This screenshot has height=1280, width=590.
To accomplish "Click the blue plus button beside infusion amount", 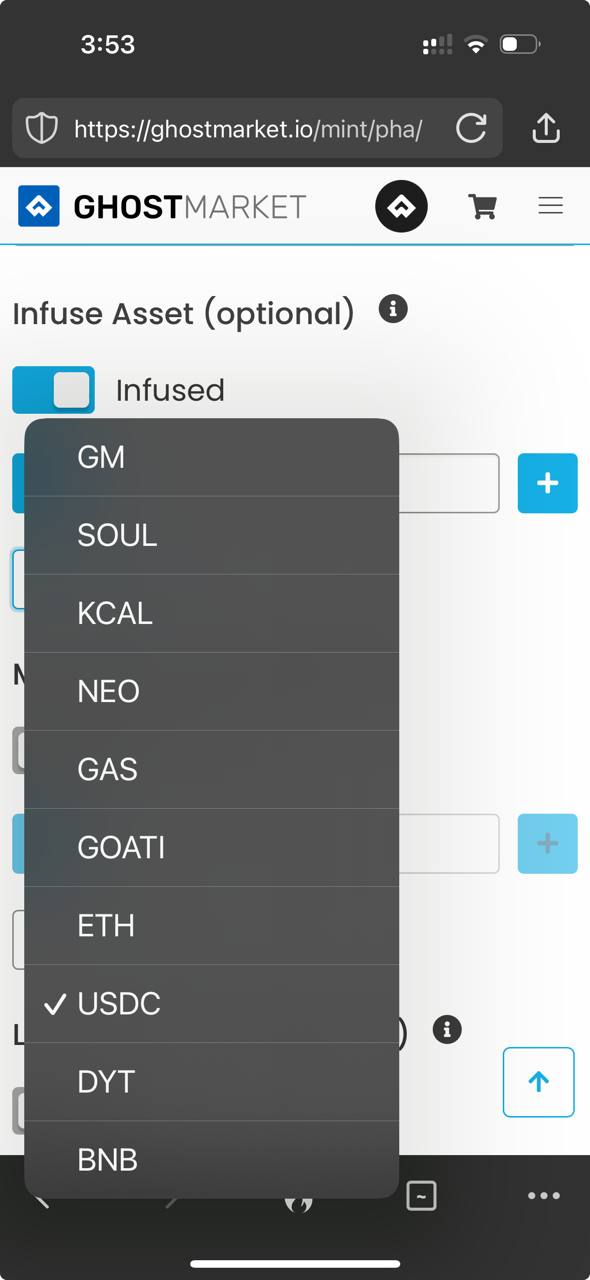I will [548, 483].
